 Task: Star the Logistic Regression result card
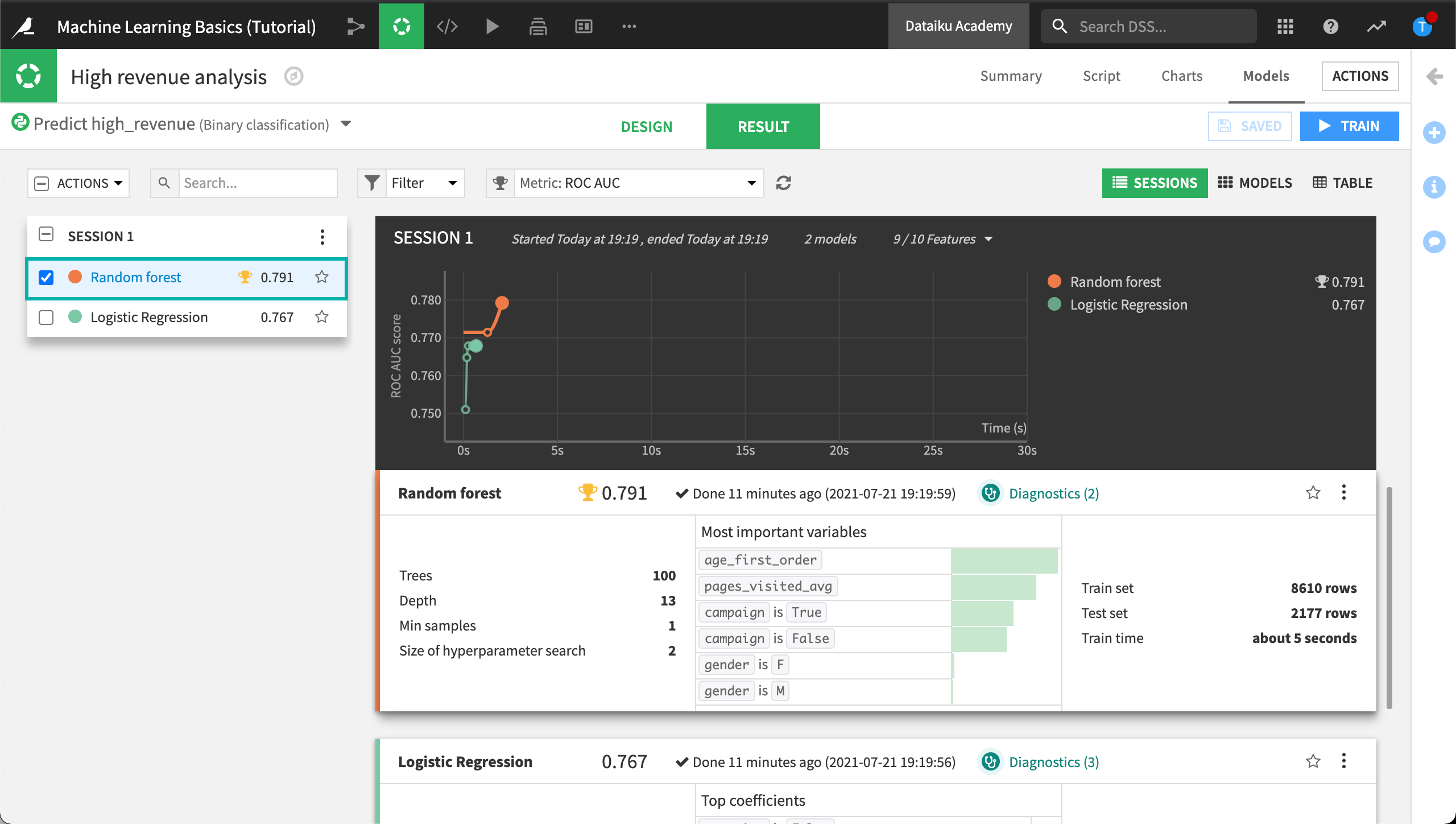tap(1313, 761)
